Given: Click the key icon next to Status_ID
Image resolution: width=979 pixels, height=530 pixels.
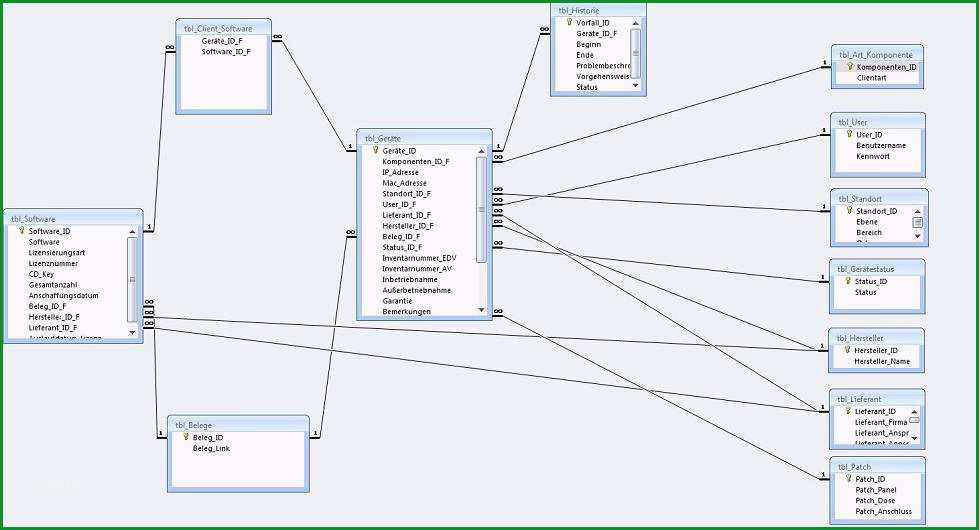Looking at the screenshot, I should pyautogui.click(x=848, y=281).
